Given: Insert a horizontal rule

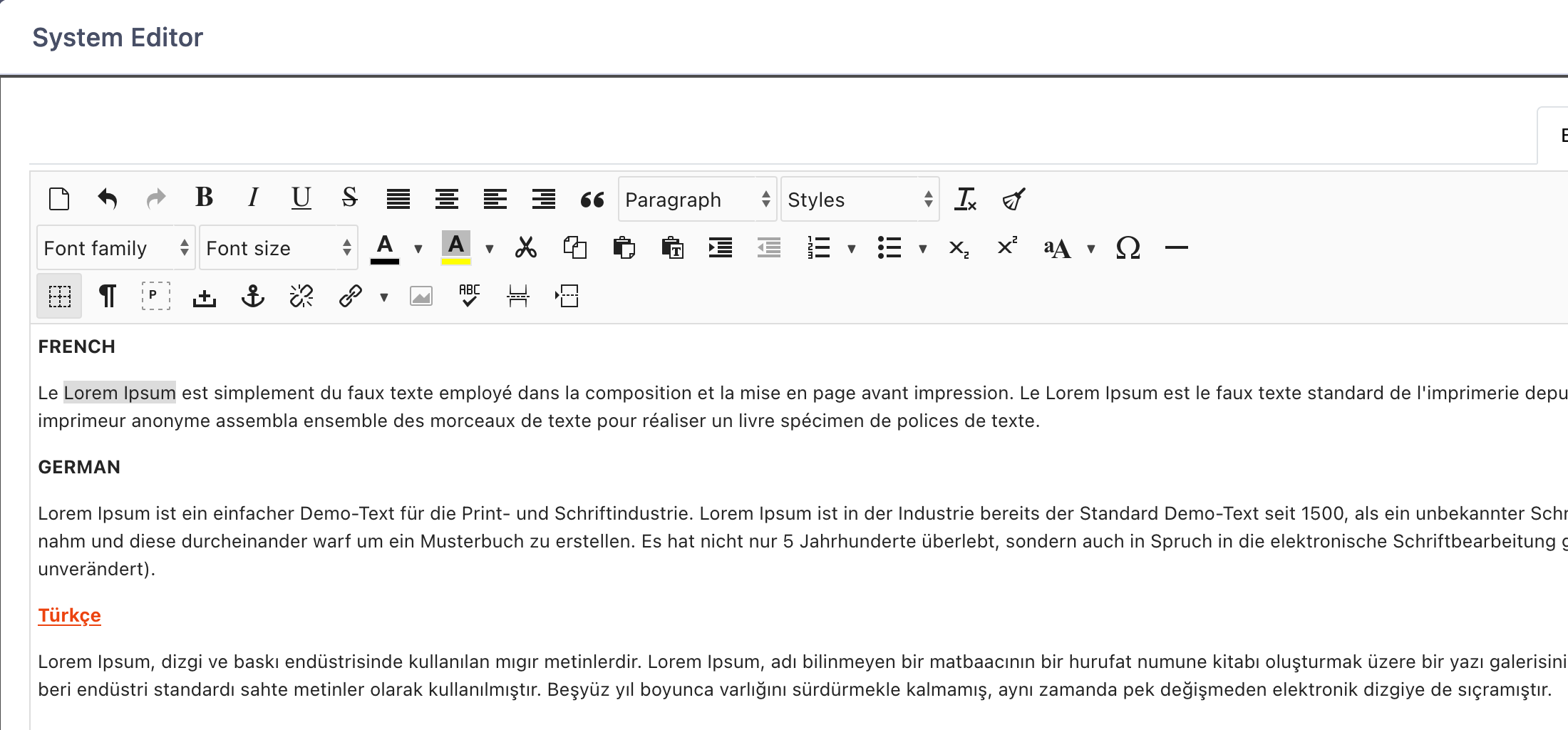Looking at the screenshot, I should [1176, 247].
